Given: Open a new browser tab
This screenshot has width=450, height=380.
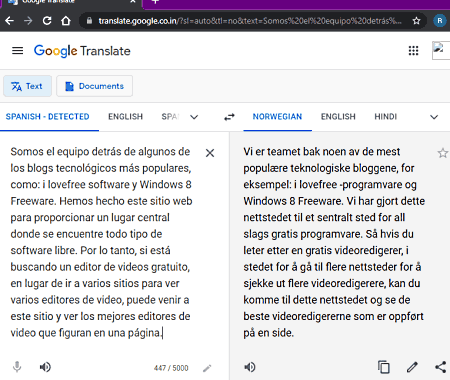Looking at the screenshot, I should coord(155,2).
